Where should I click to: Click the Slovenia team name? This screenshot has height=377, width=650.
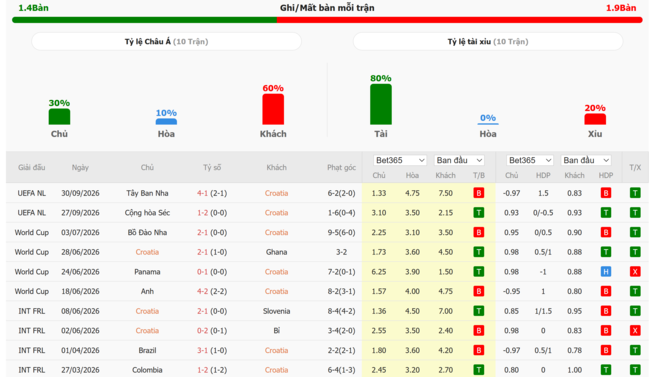(x=276, y=311)
